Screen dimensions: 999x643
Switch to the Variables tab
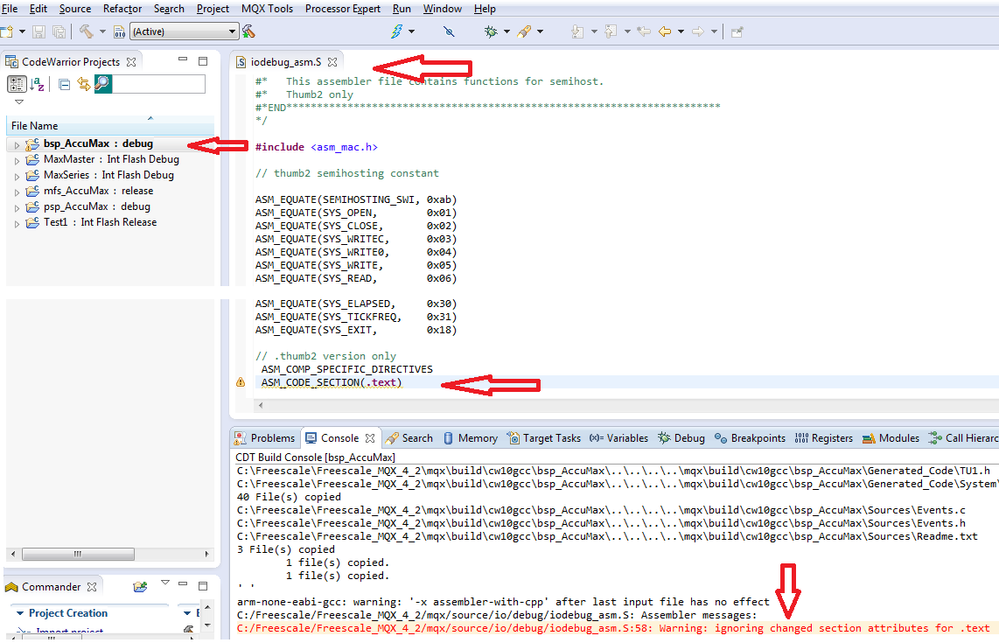pos(618,438)
